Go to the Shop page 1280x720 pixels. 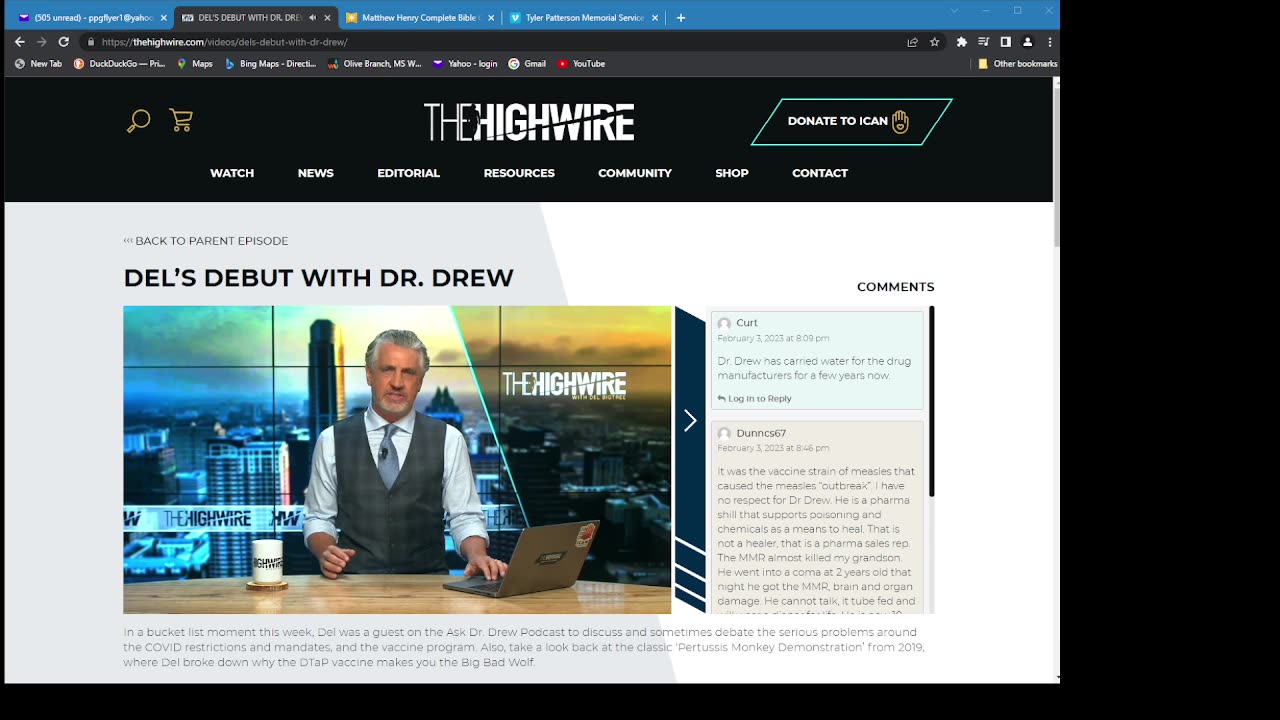(x=732, y=173)
